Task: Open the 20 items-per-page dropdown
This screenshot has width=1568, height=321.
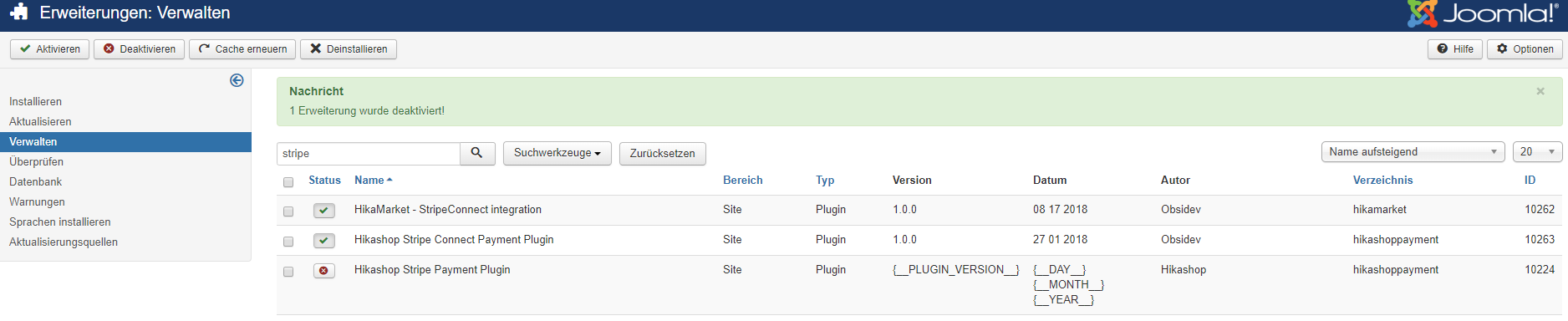Action: point(1538,152)
